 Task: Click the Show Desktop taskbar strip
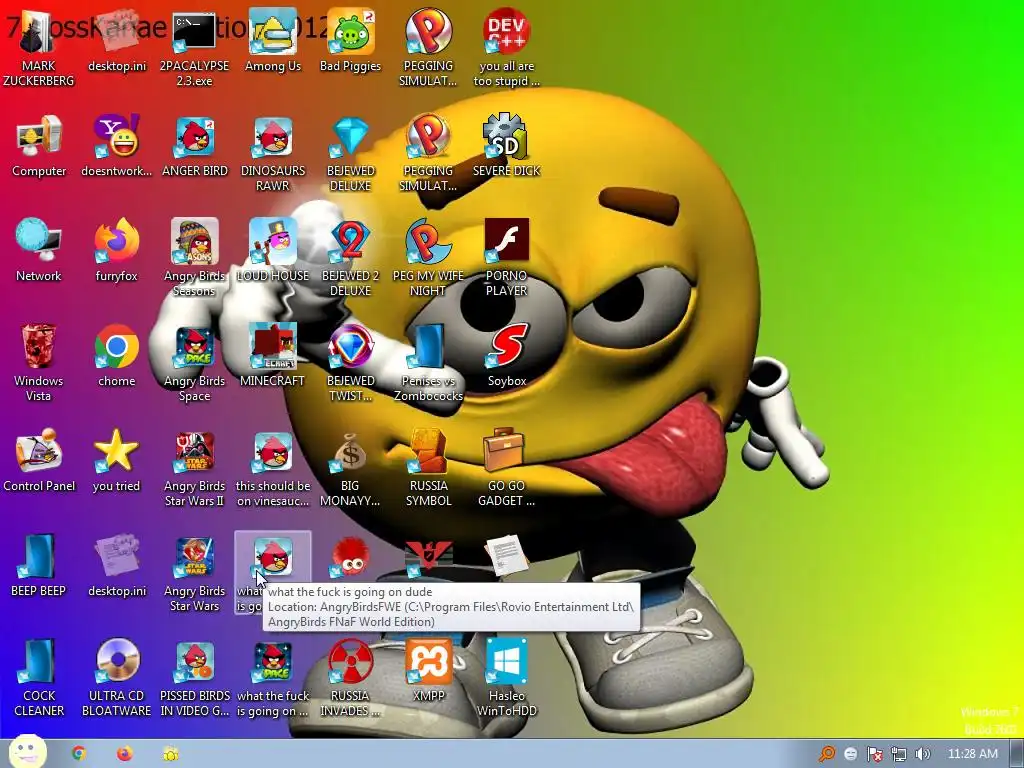[x=1017, y=754]
